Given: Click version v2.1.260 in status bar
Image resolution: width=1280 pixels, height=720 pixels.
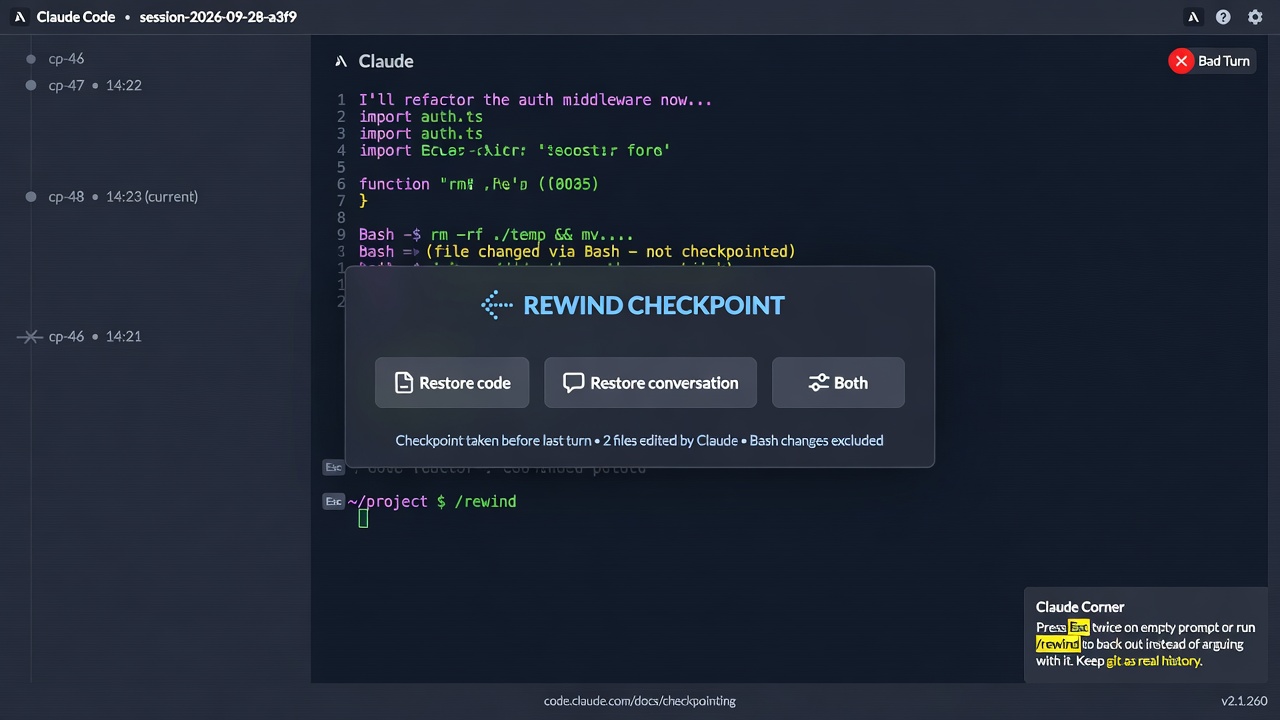Looking at the screenshot, I should tap(1243, 701).
